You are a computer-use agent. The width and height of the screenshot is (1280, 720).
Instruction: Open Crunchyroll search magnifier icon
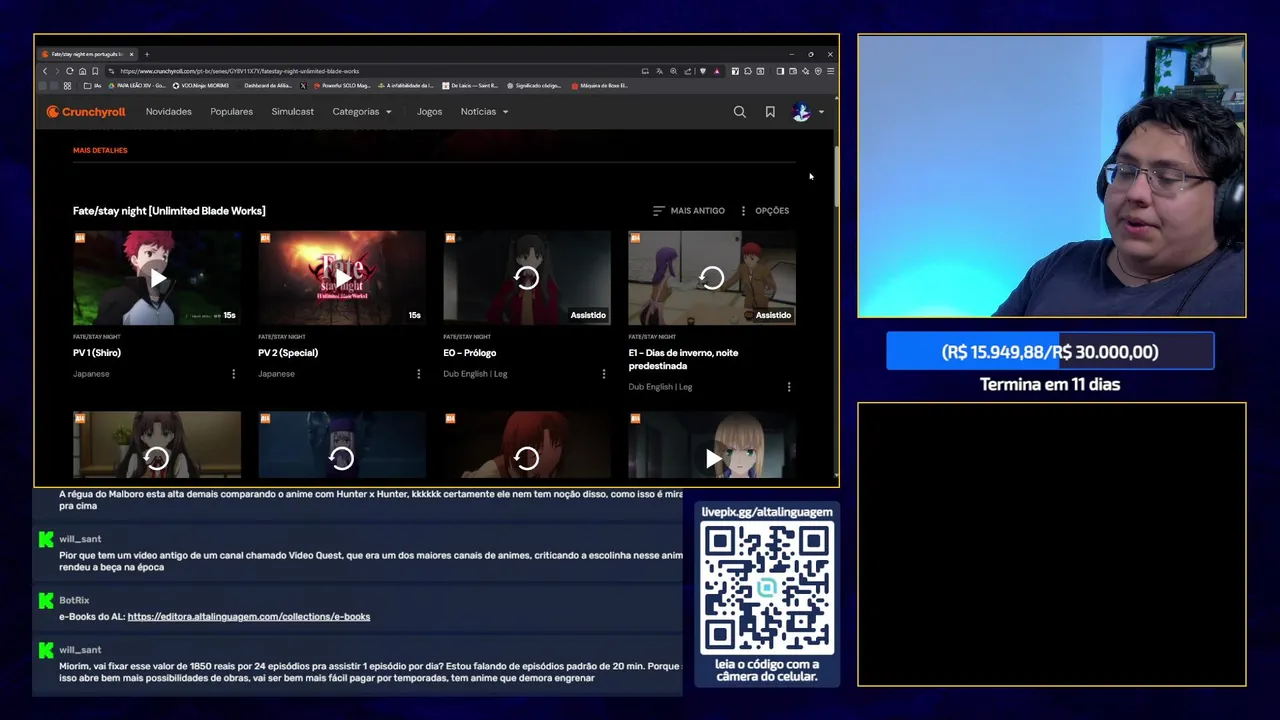(740, 112)
